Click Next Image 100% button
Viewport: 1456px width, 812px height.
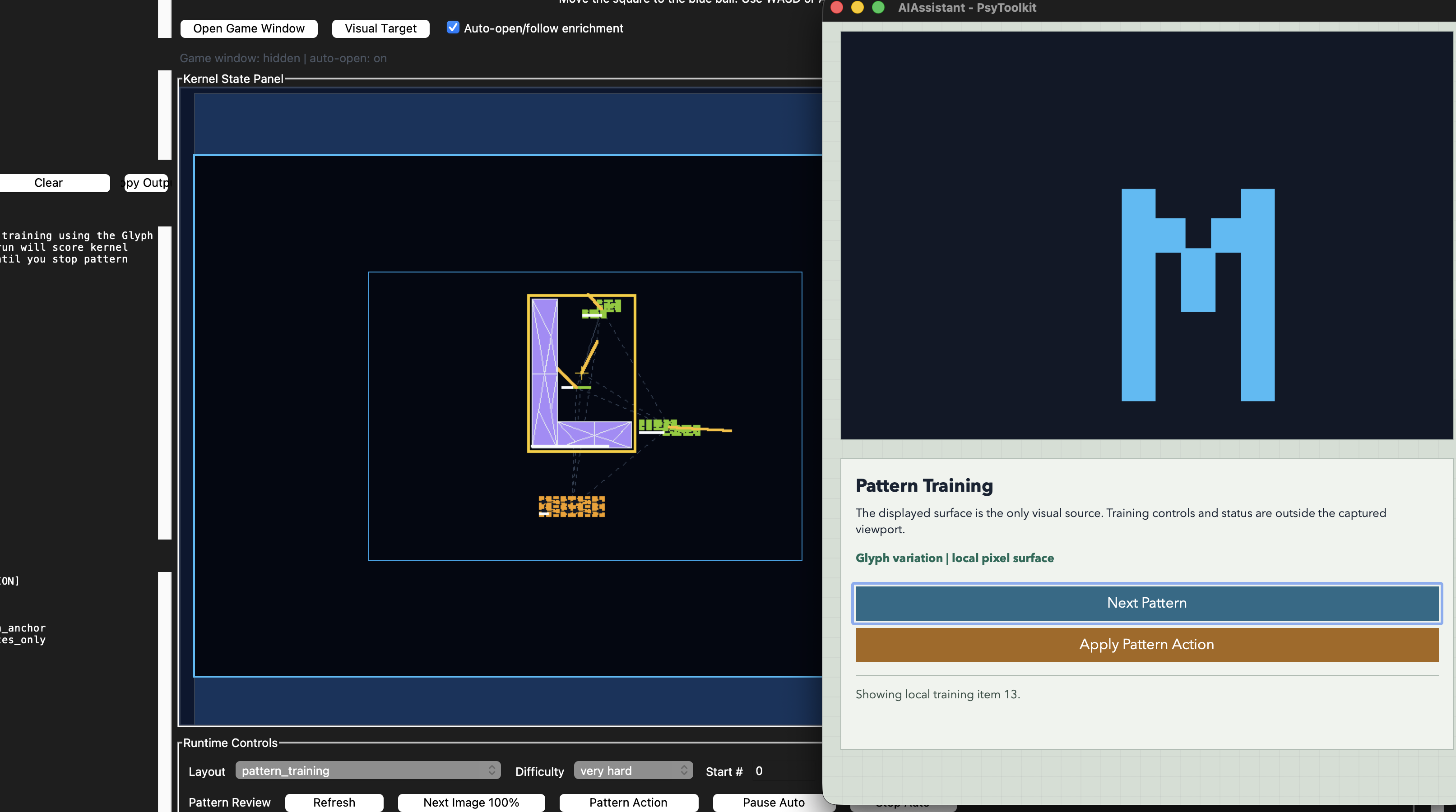[x=471, y=803]
